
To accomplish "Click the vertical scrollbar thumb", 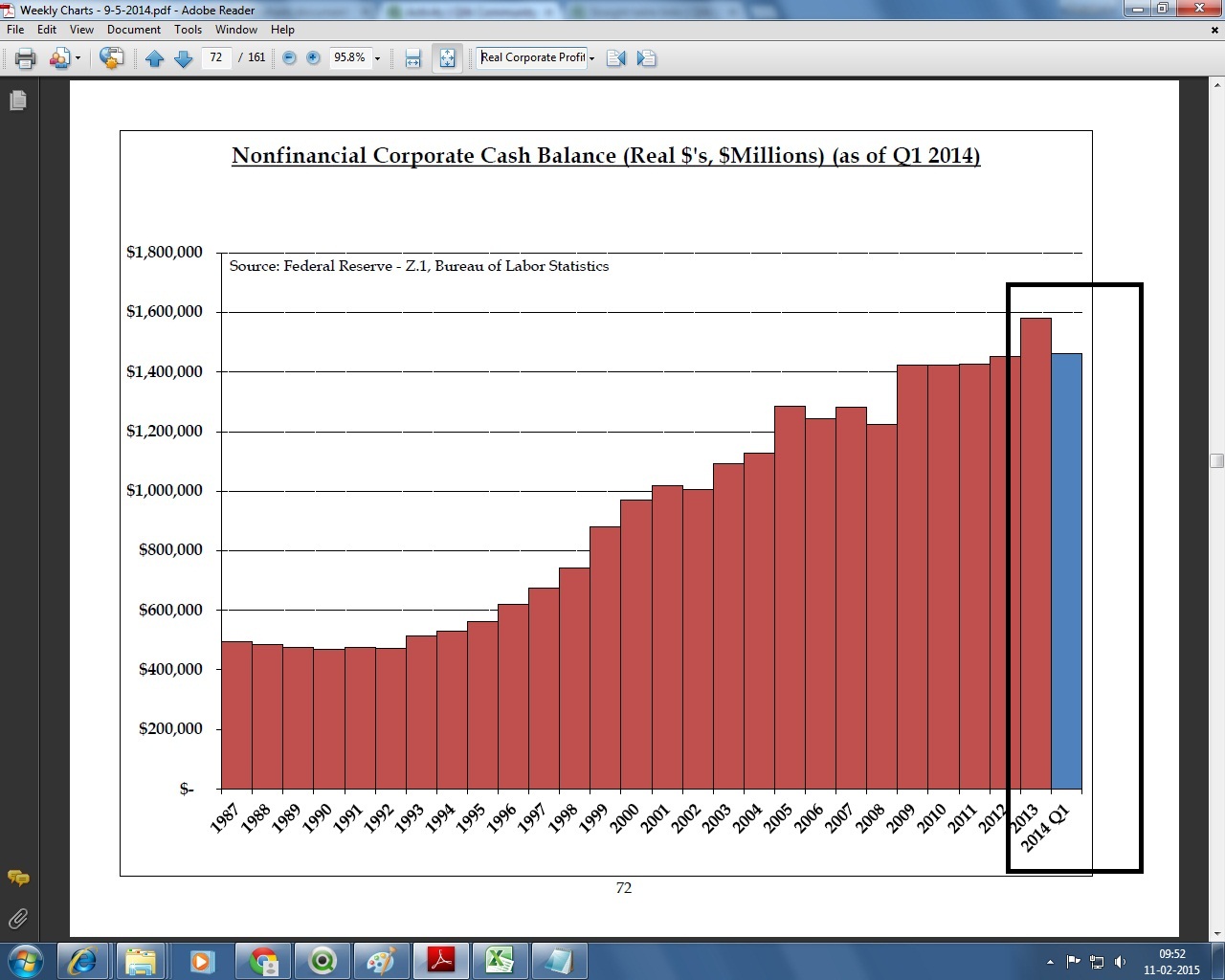I will (x=1216, y=460).
